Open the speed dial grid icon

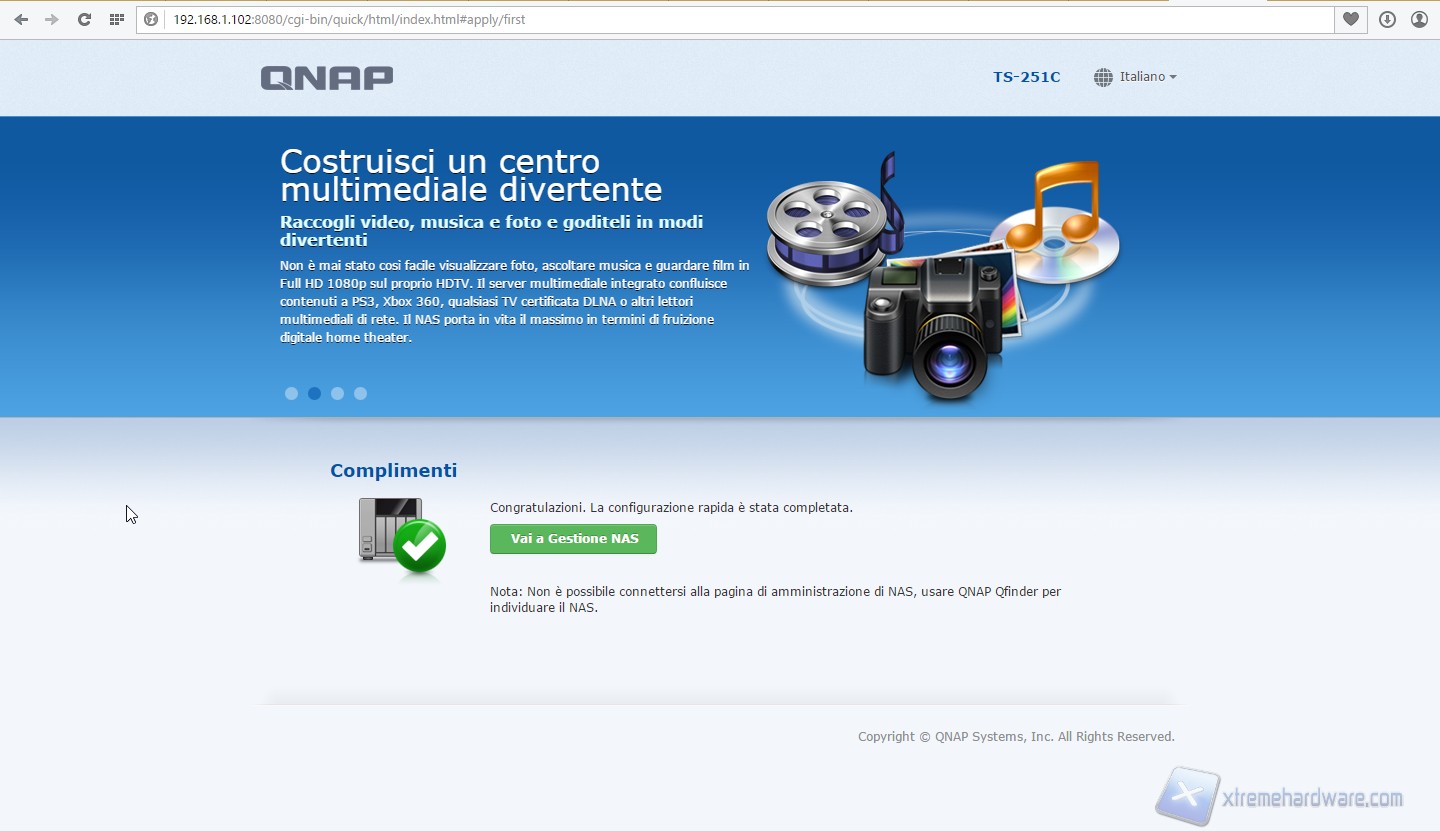tap(117, 19)
